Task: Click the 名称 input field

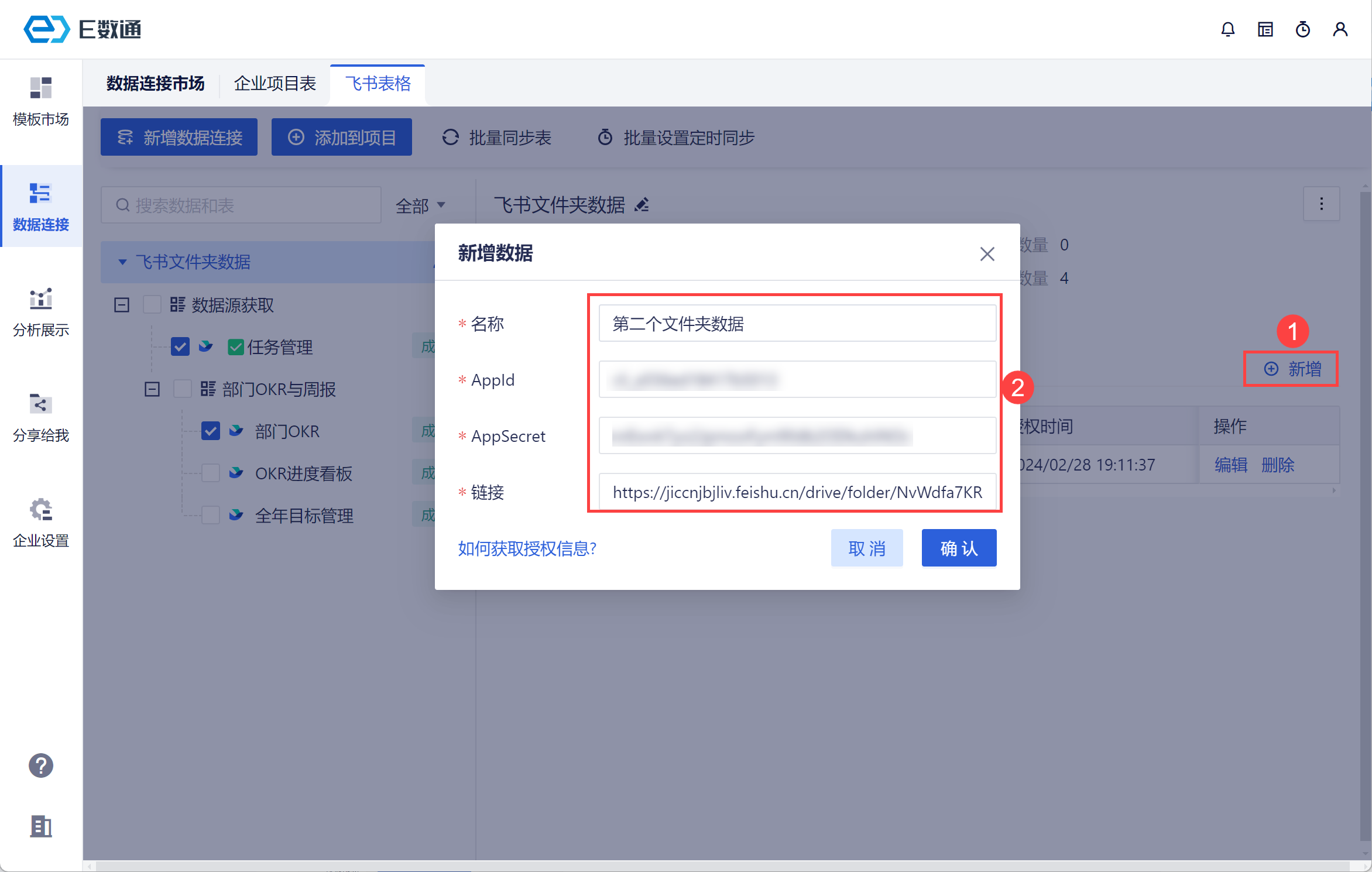Action: 797,324
